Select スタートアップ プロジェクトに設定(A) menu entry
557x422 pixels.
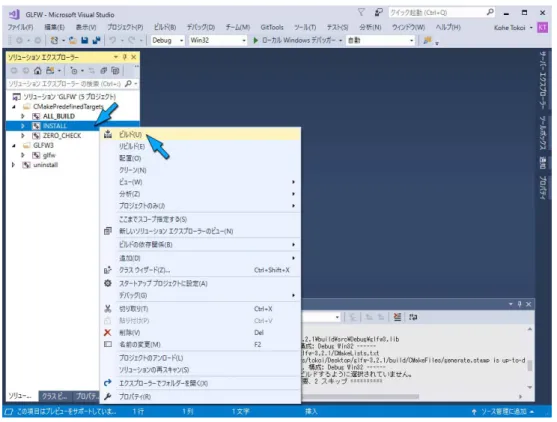[x=200, y=283]
